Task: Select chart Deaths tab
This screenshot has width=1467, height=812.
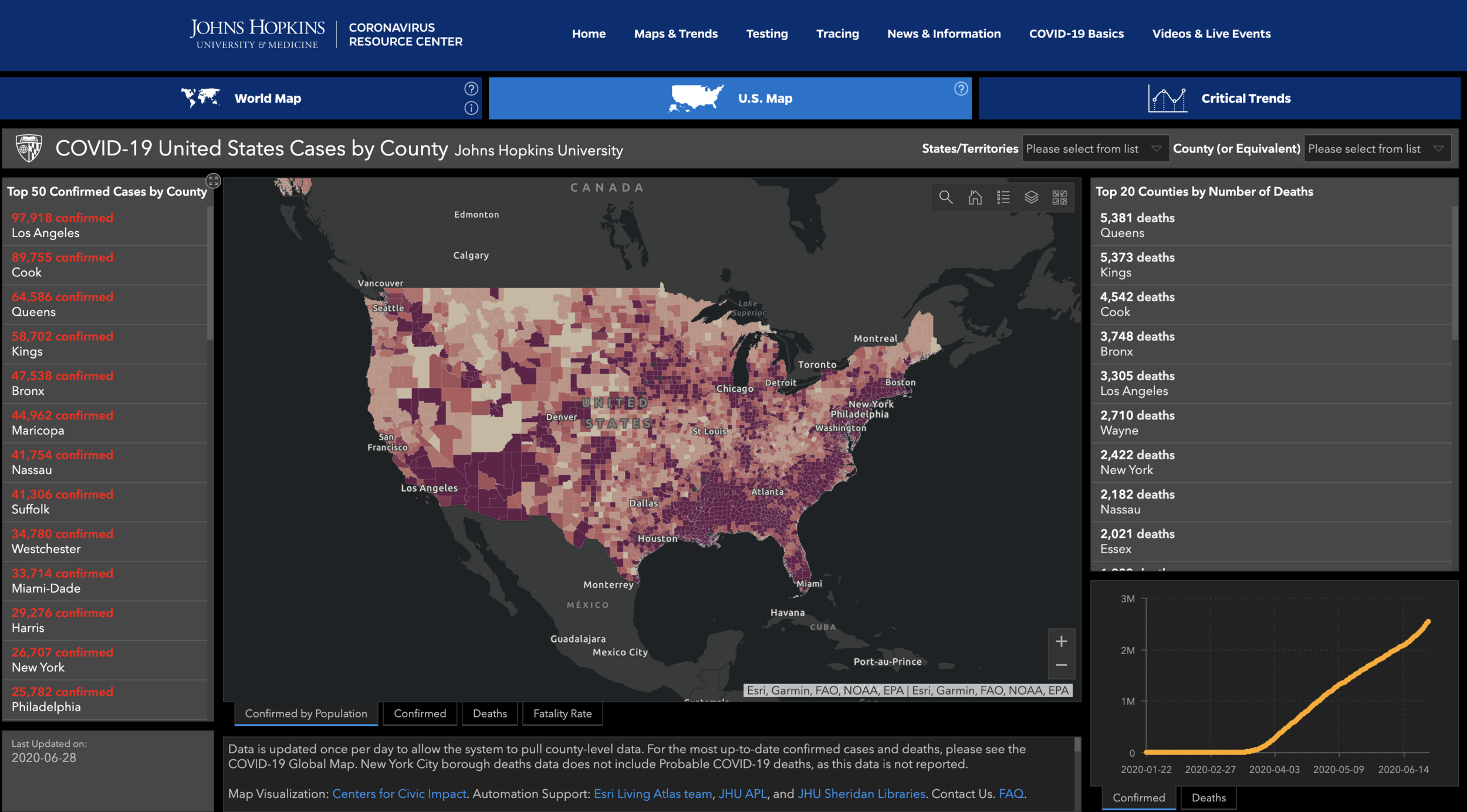Action: (1209, 798)
